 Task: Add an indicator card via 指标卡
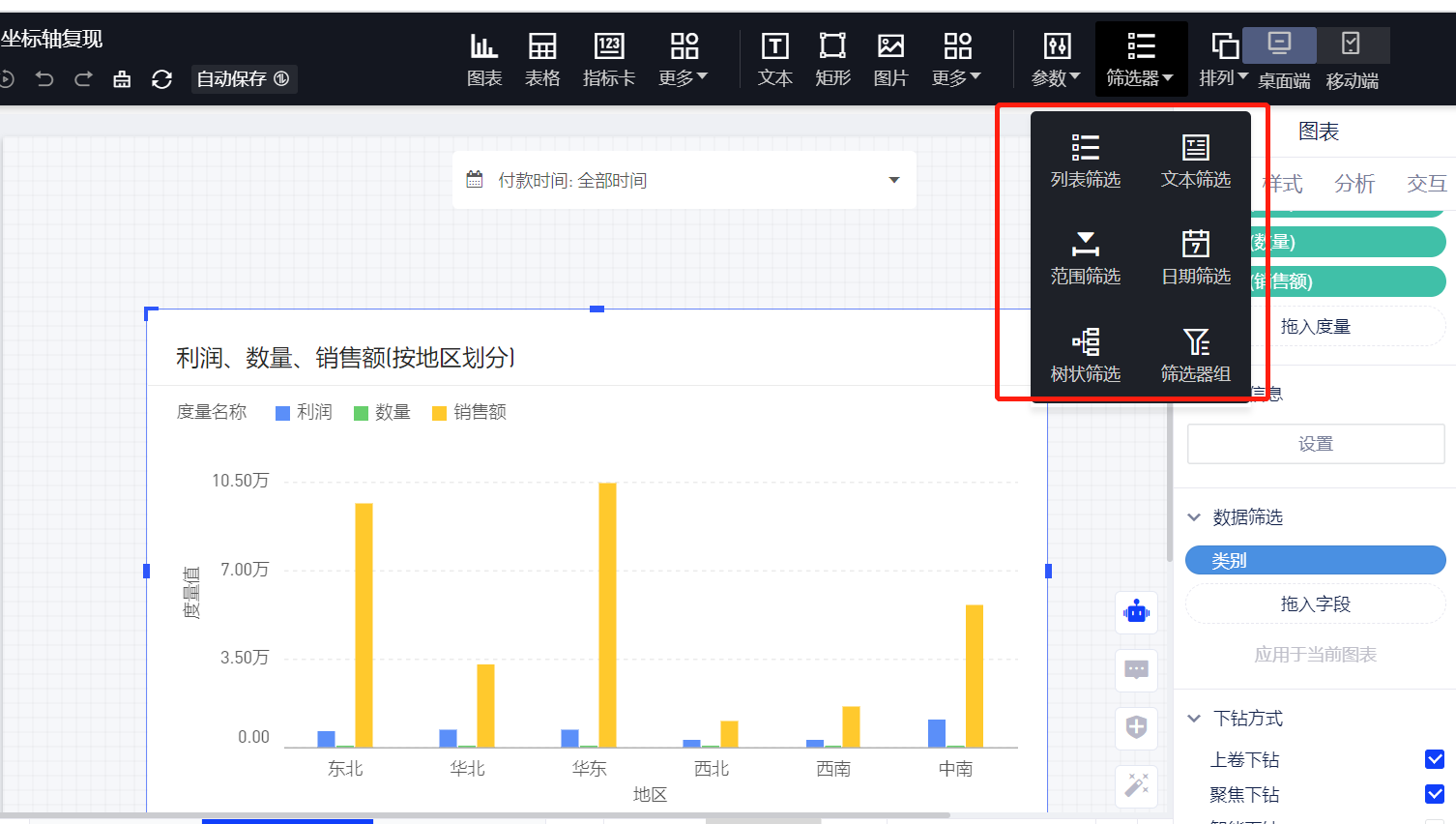point(609,60)
